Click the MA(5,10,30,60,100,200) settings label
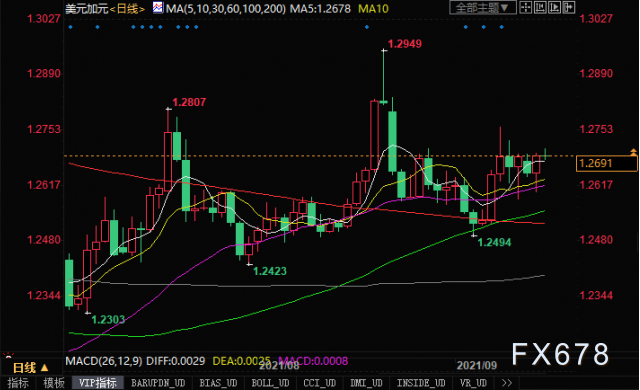The width and height of the screenshot is (640, 390). click(x=226, y=8)
